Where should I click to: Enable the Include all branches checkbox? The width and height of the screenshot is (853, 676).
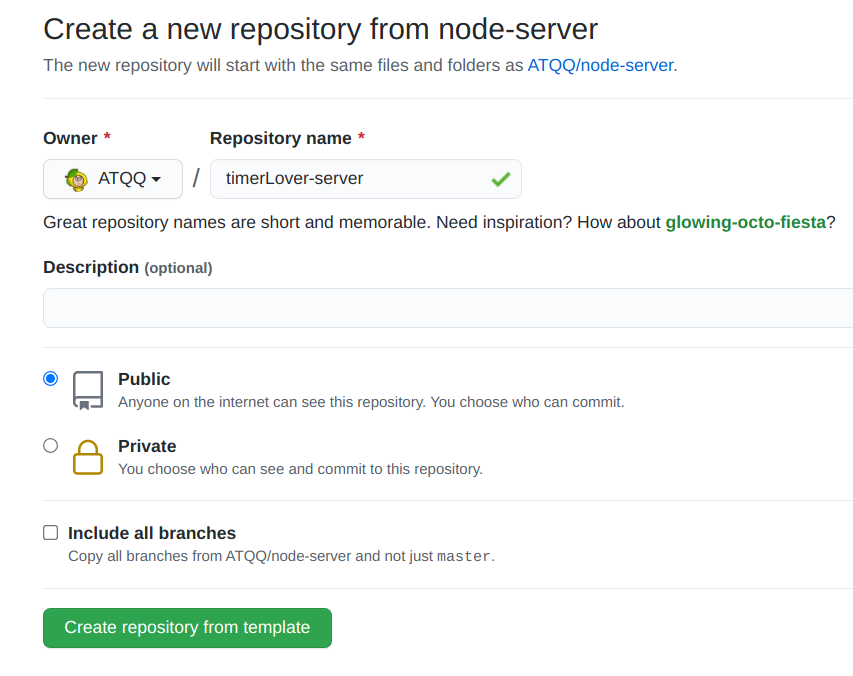click(x=51, y=532)
